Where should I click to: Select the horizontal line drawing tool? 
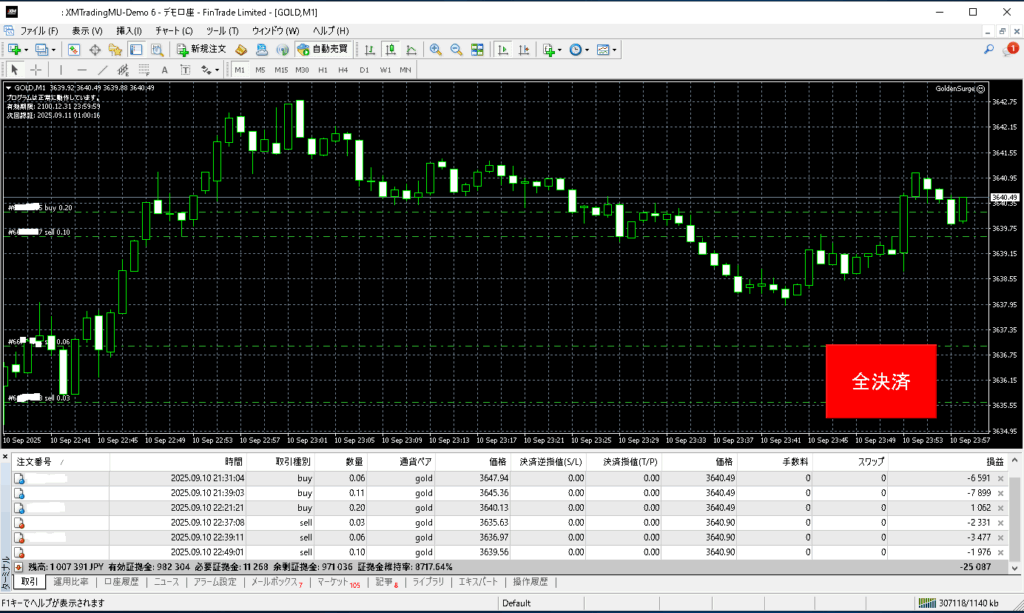82,70
